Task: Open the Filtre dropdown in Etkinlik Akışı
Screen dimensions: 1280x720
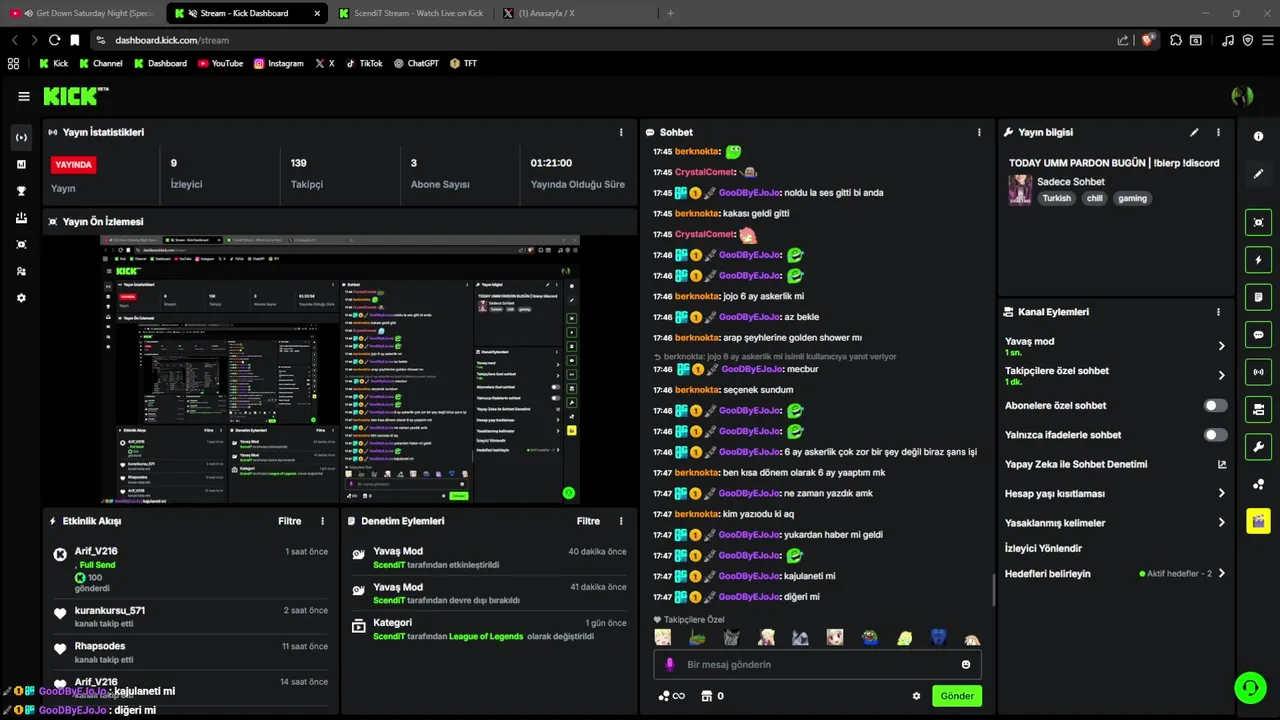Action: point(289,521)
